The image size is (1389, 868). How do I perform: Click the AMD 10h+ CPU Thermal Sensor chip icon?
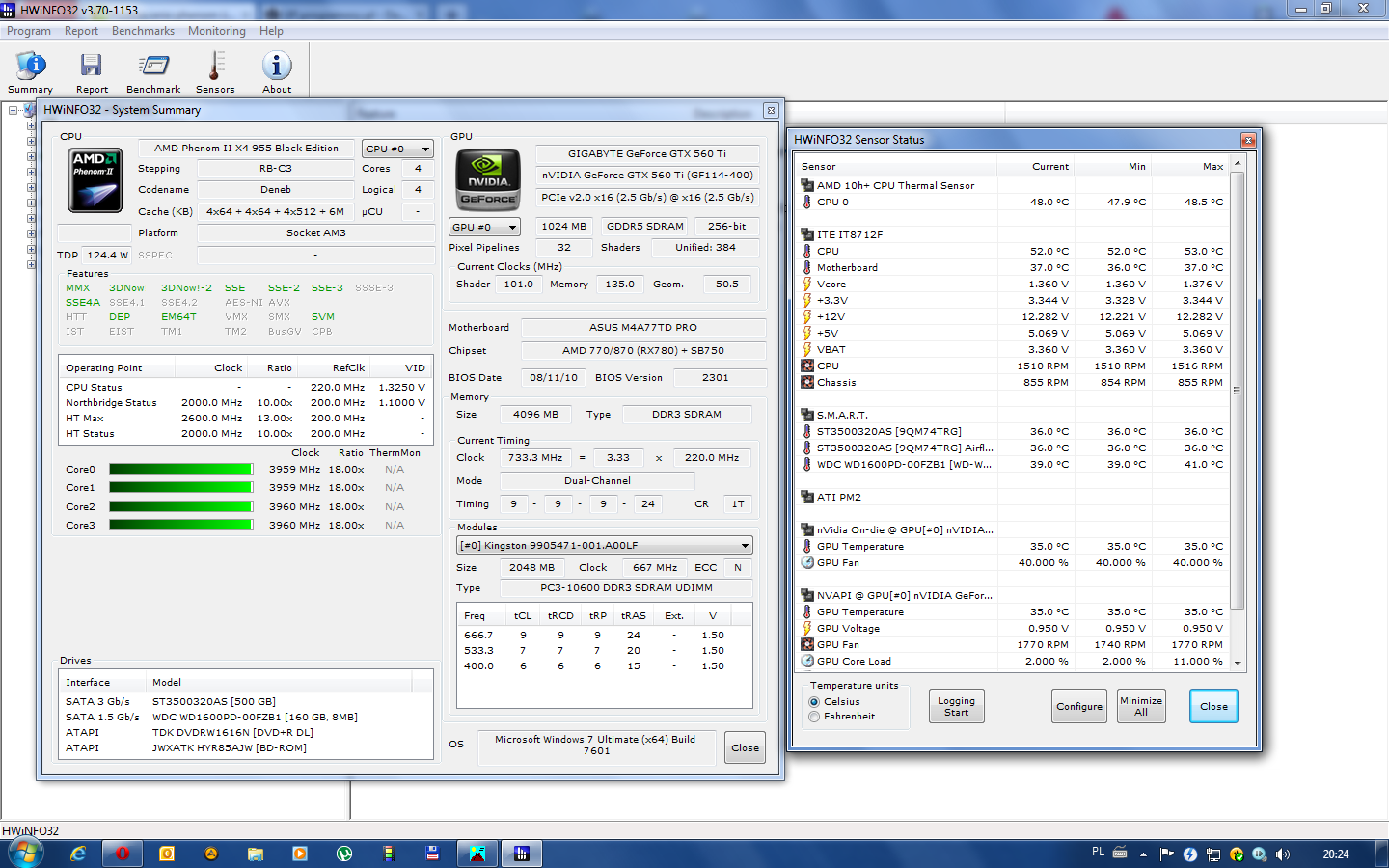[807, 185]
